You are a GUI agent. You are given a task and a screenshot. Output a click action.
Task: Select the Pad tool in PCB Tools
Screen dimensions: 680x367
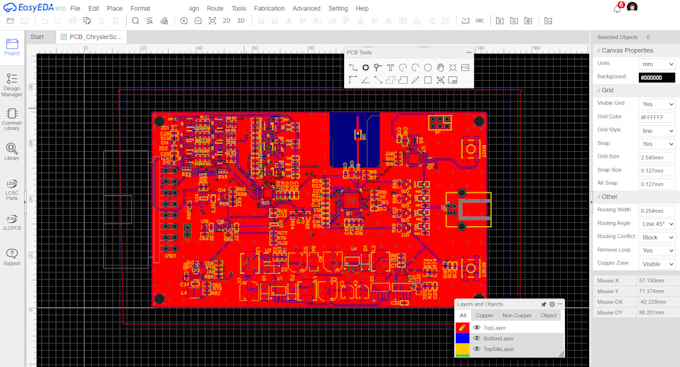click(x=366, y=68)
